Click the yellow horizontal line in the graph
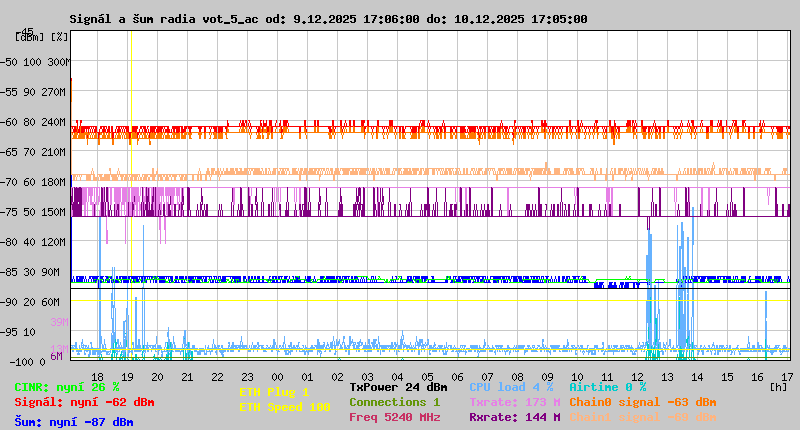Screen dimensions: 800x430 coord(400,300)
